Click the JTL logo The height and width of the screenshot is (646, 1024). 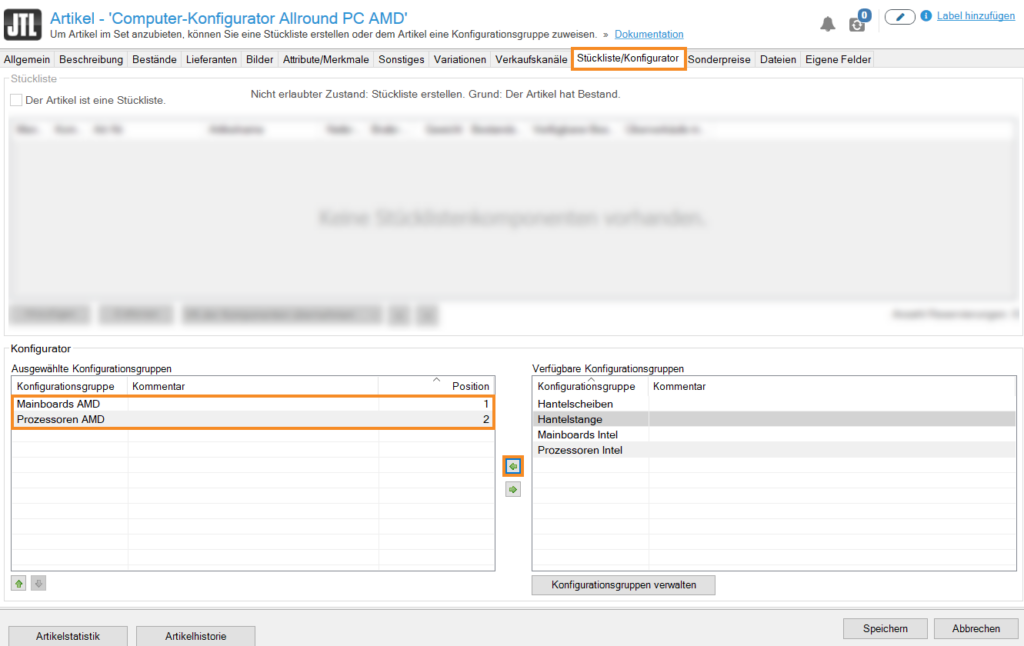(23, 23)
